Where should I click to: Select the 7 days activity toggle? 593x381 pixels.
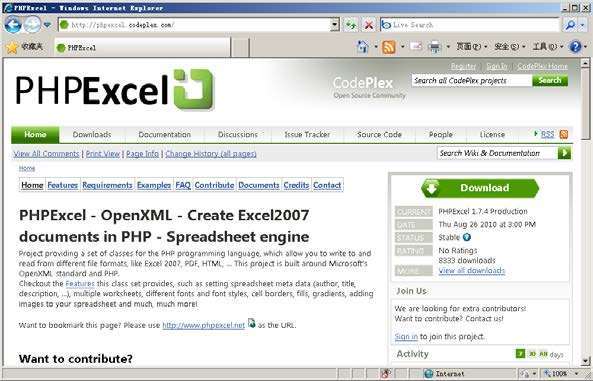(520, 354)
